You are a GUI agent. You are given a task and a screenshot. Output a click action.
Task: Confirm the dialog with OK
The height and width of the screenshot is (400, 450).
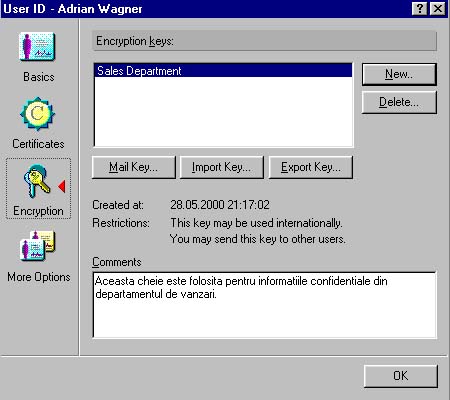click(x=401, y=376)
